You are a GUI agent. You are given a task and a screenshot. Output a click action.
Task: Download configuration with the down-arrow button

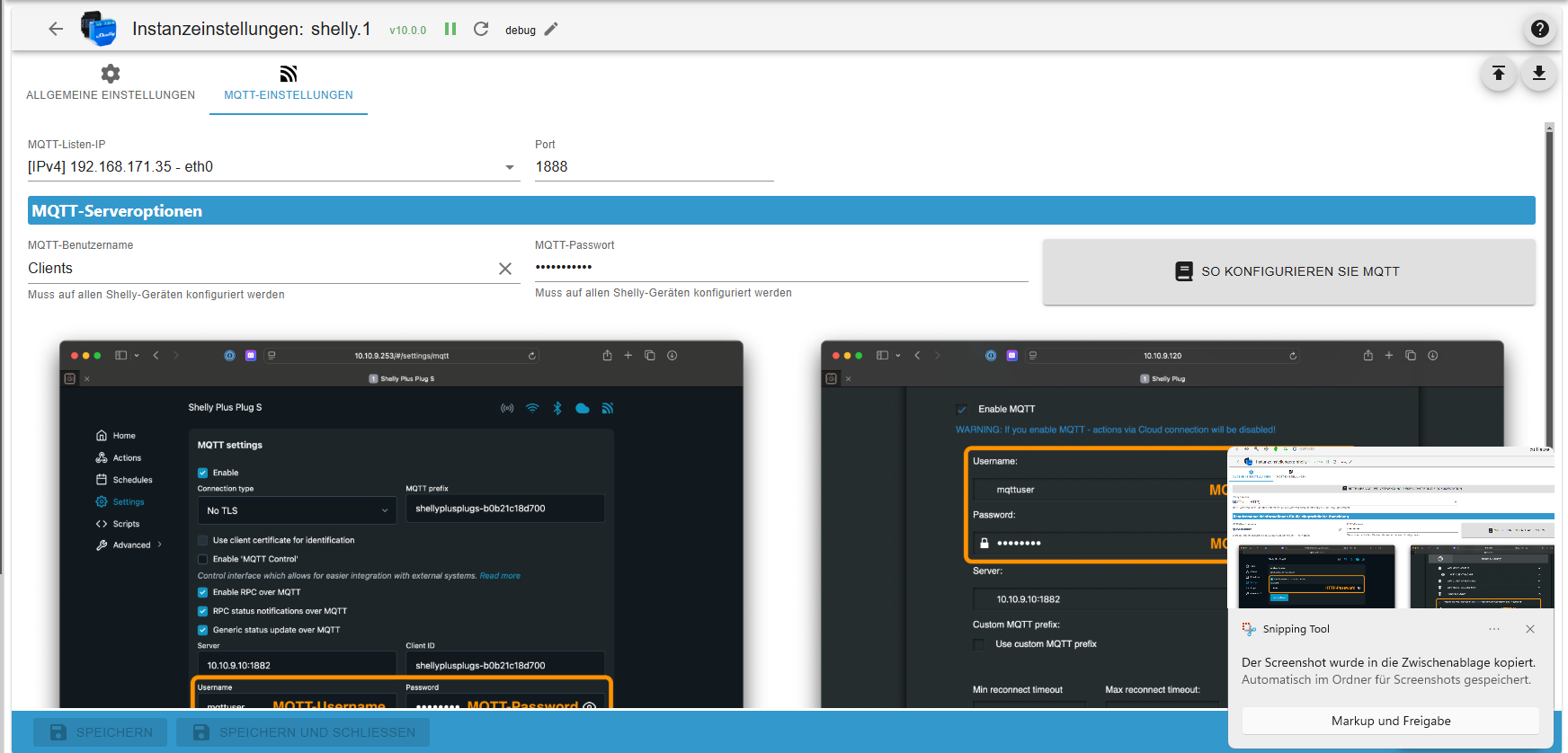tap(1539, 74)
